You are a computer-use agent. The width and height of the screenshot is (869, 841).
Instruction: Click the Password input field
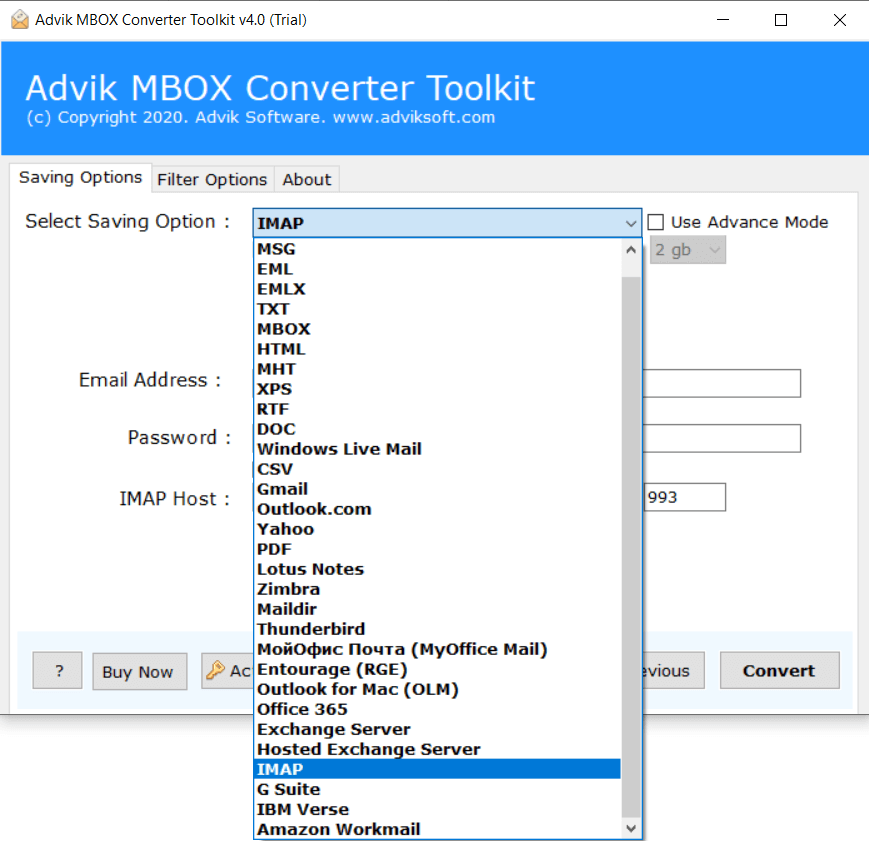(x=721, y=438)
